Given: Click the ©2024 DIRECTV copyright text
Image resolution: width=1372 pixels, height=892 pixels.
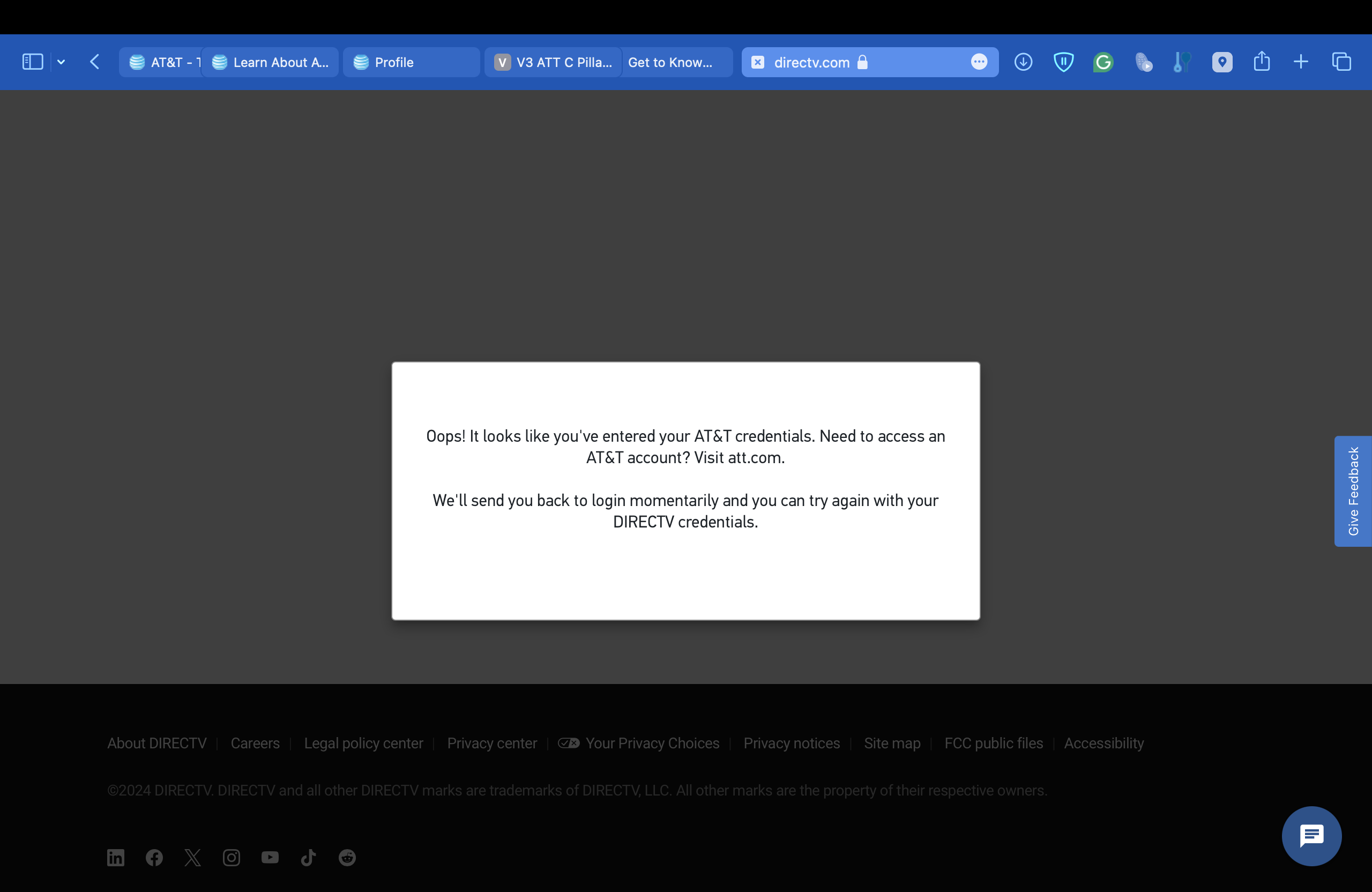Looking at the screenshot, I should pos(577,790).
